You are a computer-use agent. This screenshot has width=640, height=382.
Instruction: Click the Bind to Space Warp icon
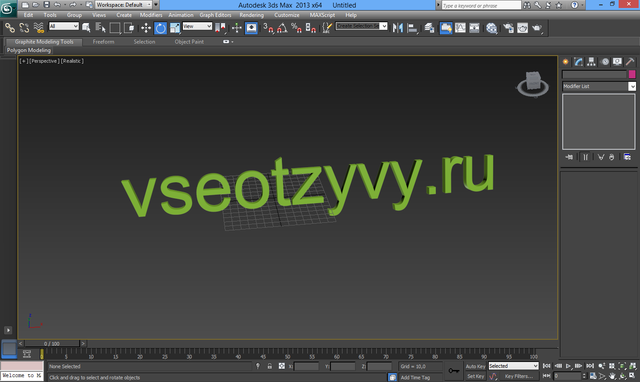(x=39, y=28)
